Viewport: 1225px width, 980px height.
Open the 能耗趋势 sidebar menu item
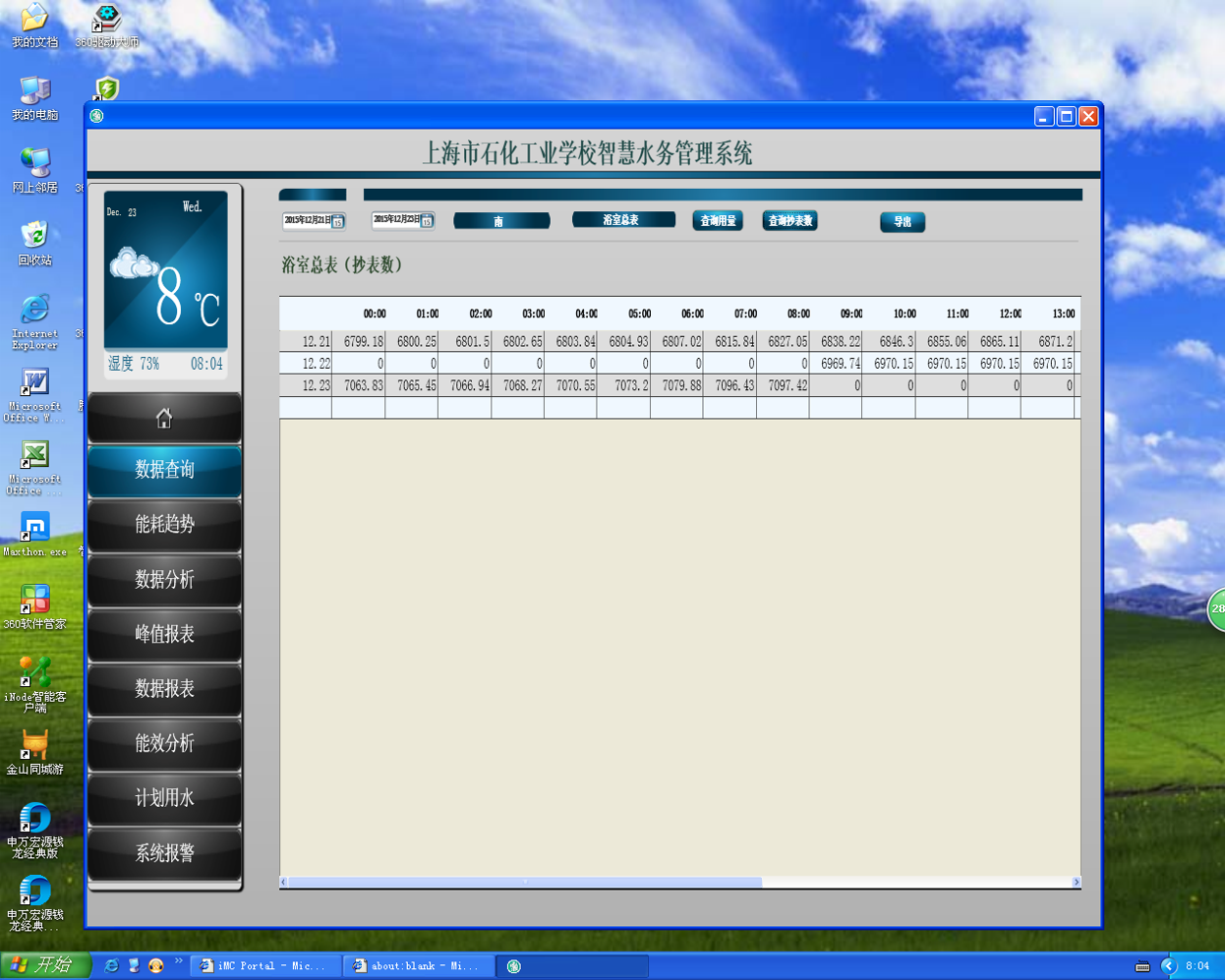[x=164, y=525]
